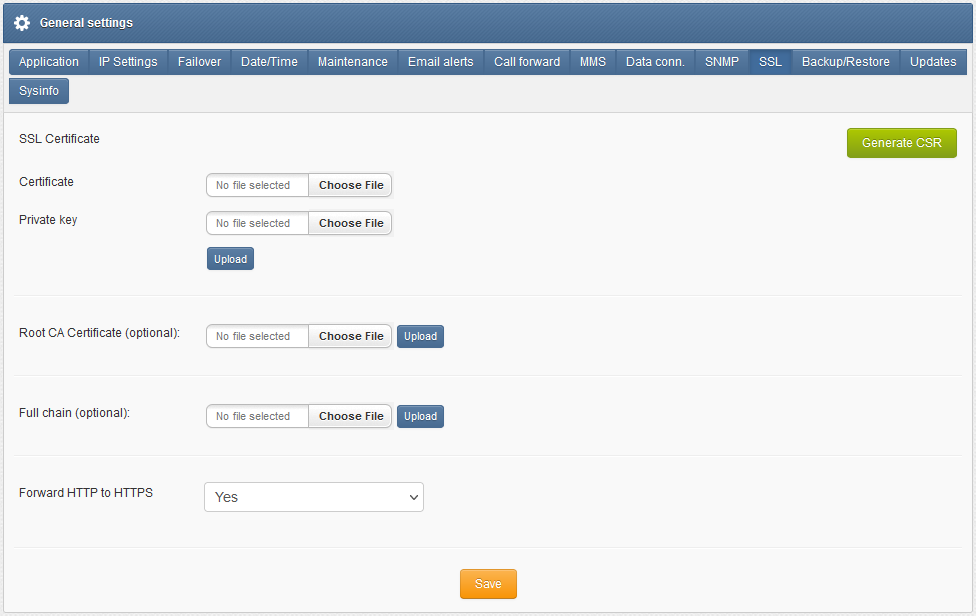
Task: Click the 'SSL Certificate' section heading
Action: (59, 139)
